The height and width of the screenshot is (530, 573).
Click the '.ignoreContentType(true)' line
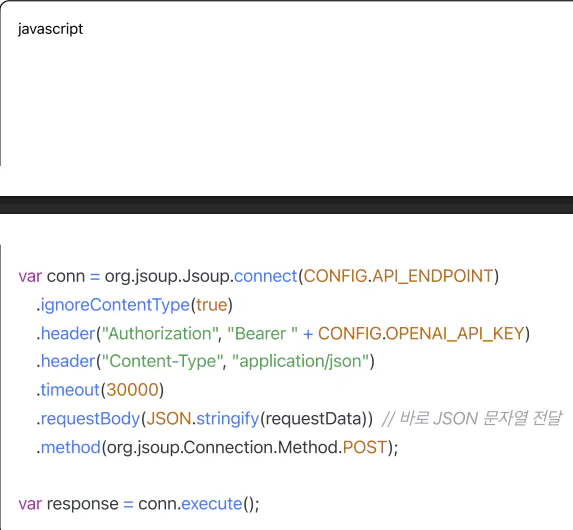tap(134, 305)
